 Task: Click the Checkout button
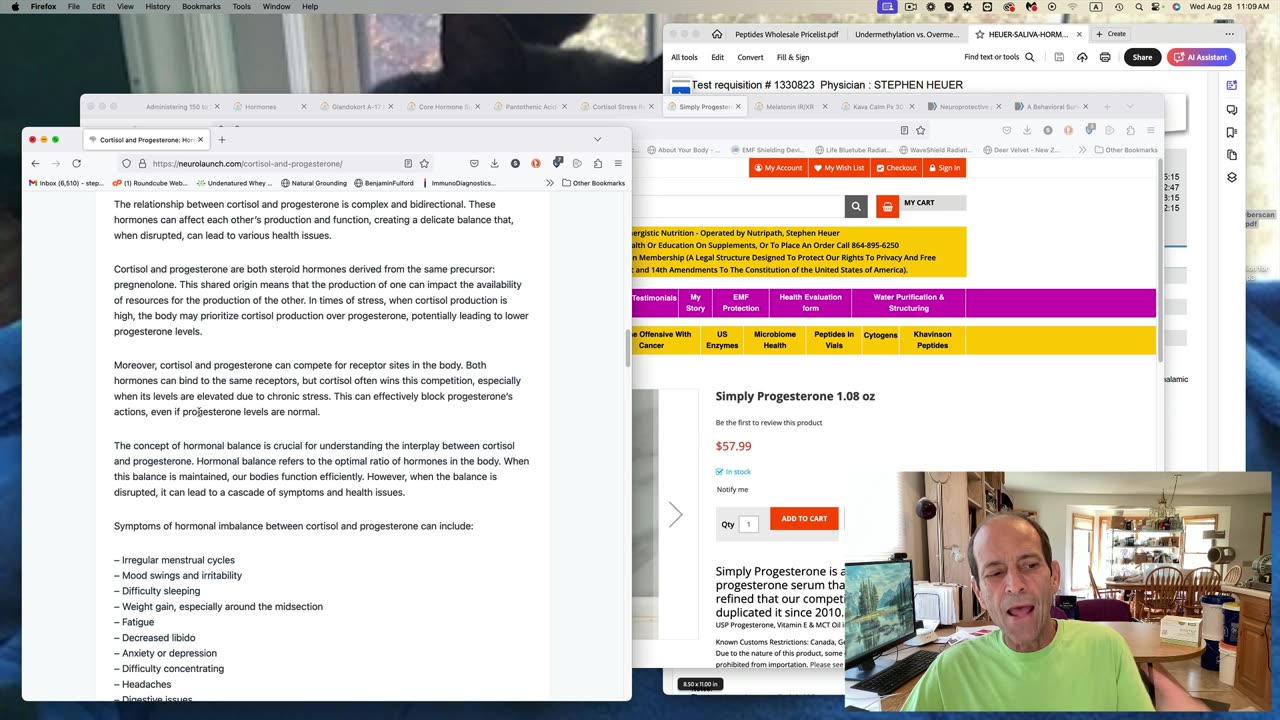896,168
